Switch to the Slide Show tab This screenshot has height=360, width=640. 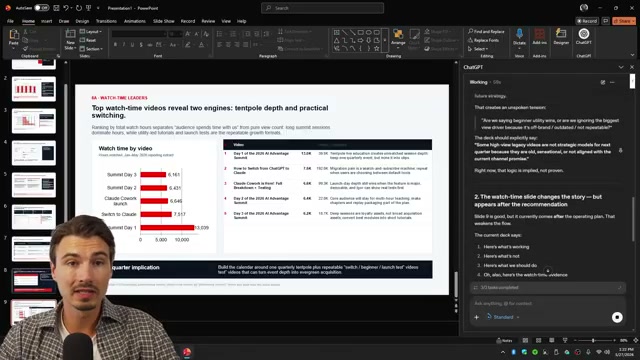point(164,21)
